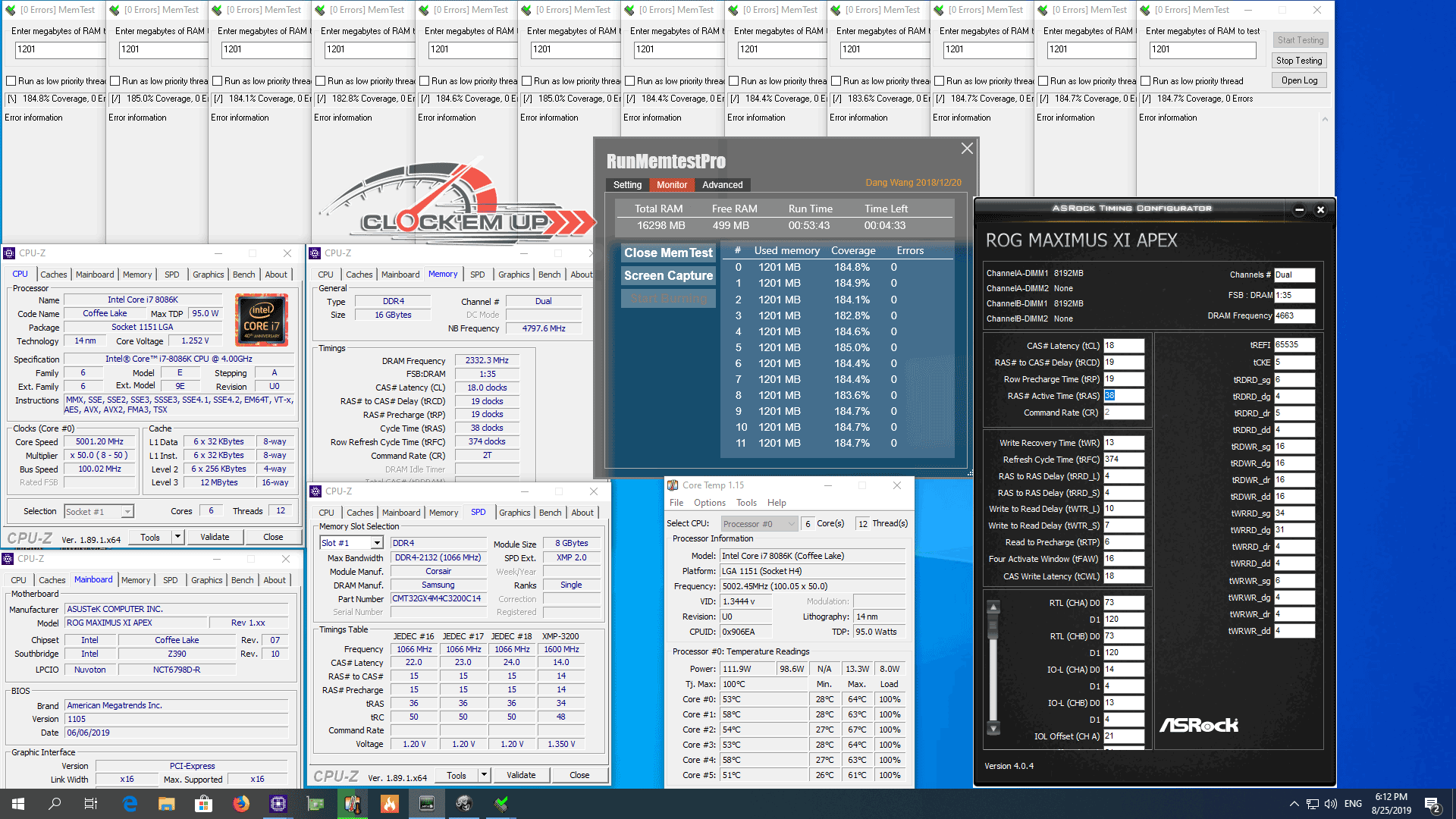The height and width of the screenshot is (819, 1456).
Task: Open Microsoft Store from the taskbar
Action: (x=203, y=804)
